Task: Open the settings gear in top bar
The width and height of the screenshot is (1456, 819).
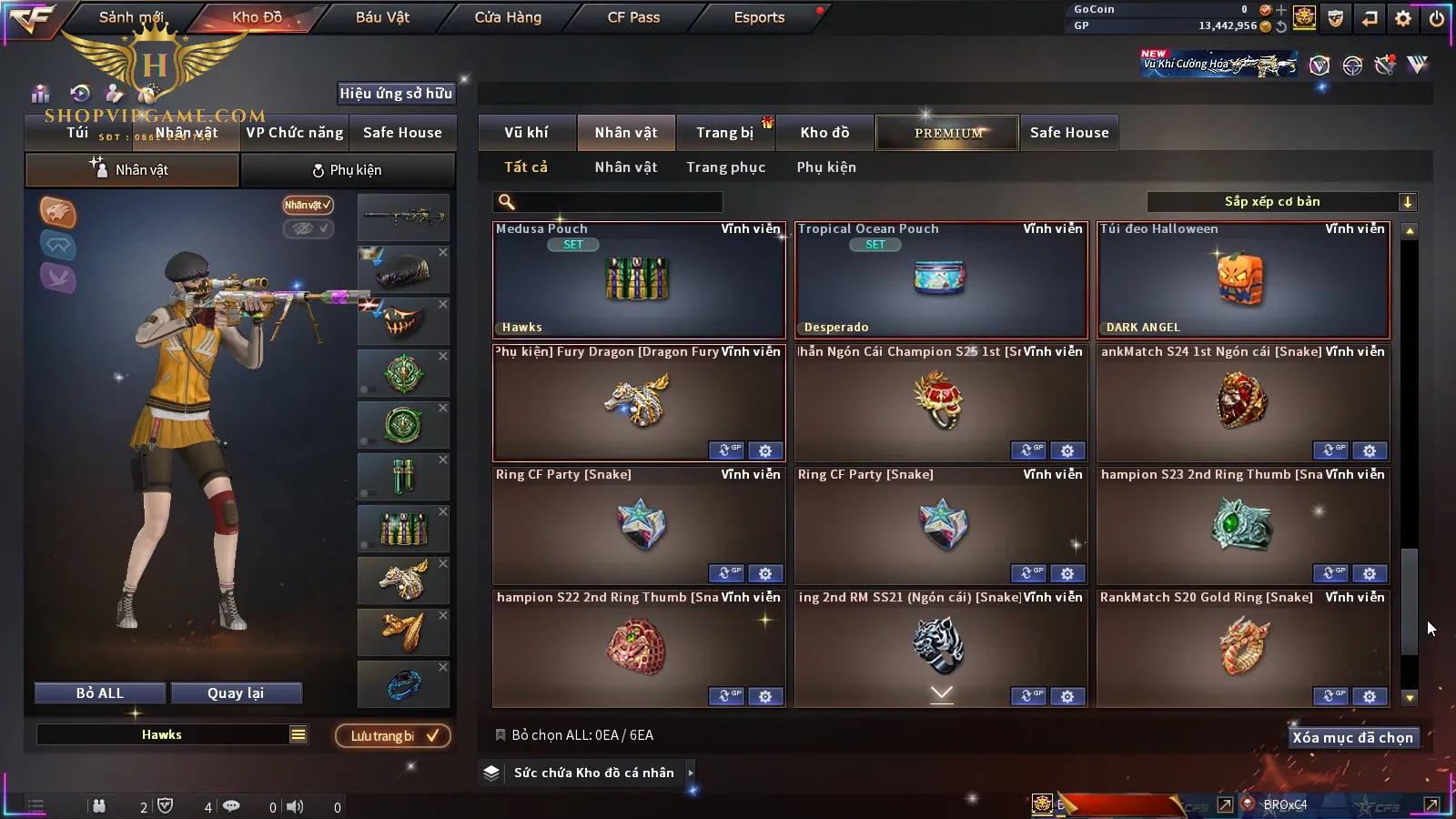Action: click(x=1403, y=18)
